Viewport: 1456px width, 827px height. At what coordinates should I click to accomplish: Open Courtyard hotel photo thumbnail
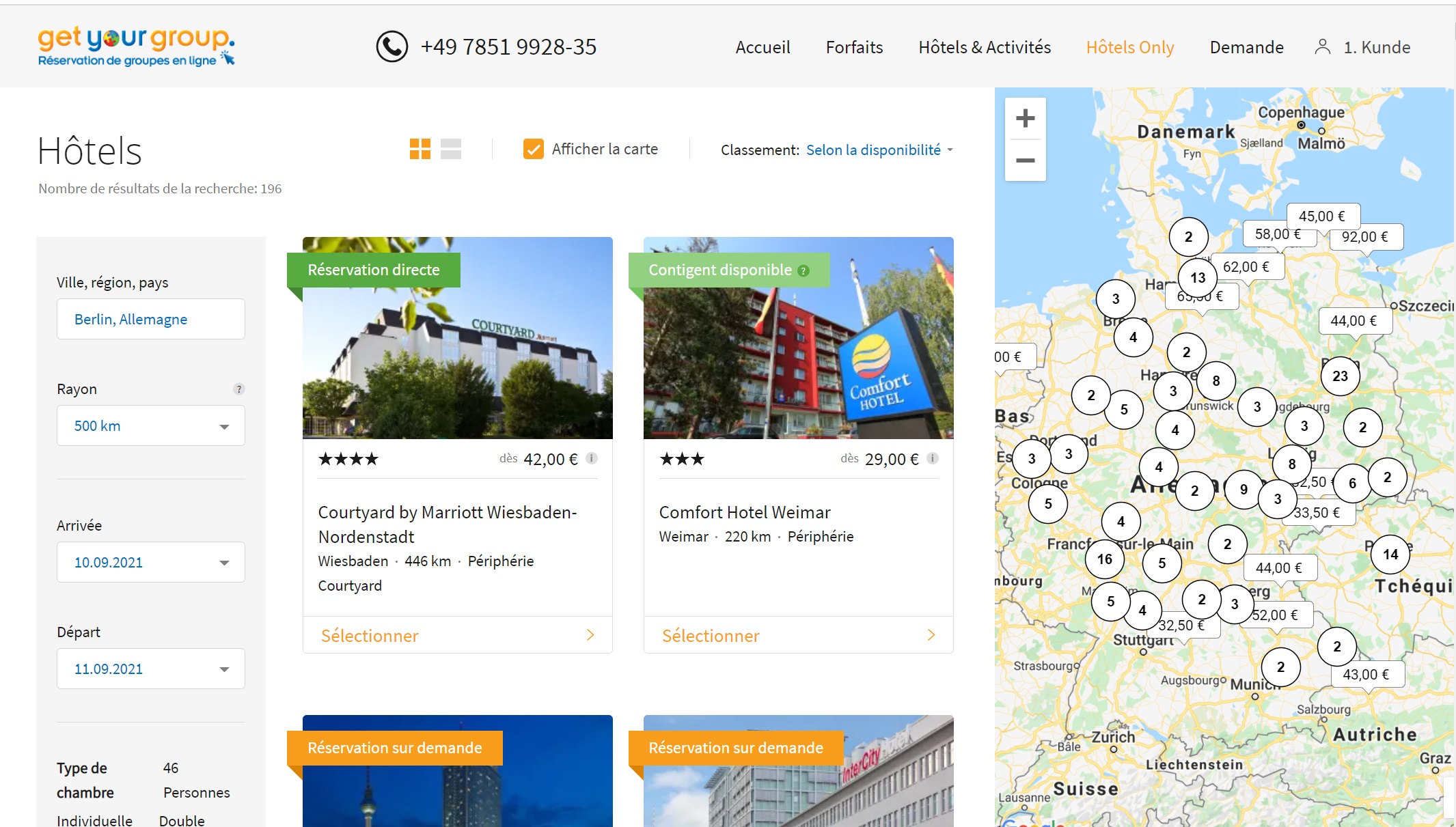point(458,338)
